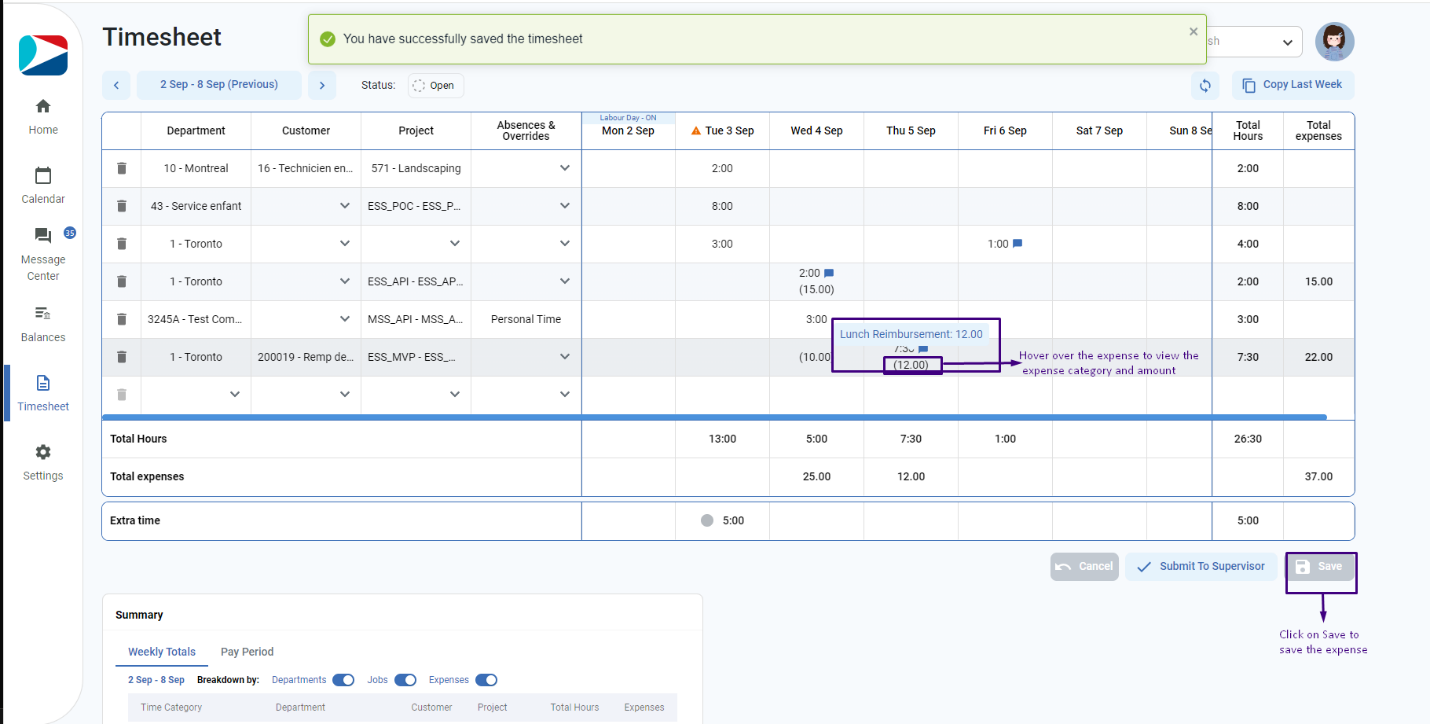Click the Save button

pyautogui.click(x=1320, y=566)
